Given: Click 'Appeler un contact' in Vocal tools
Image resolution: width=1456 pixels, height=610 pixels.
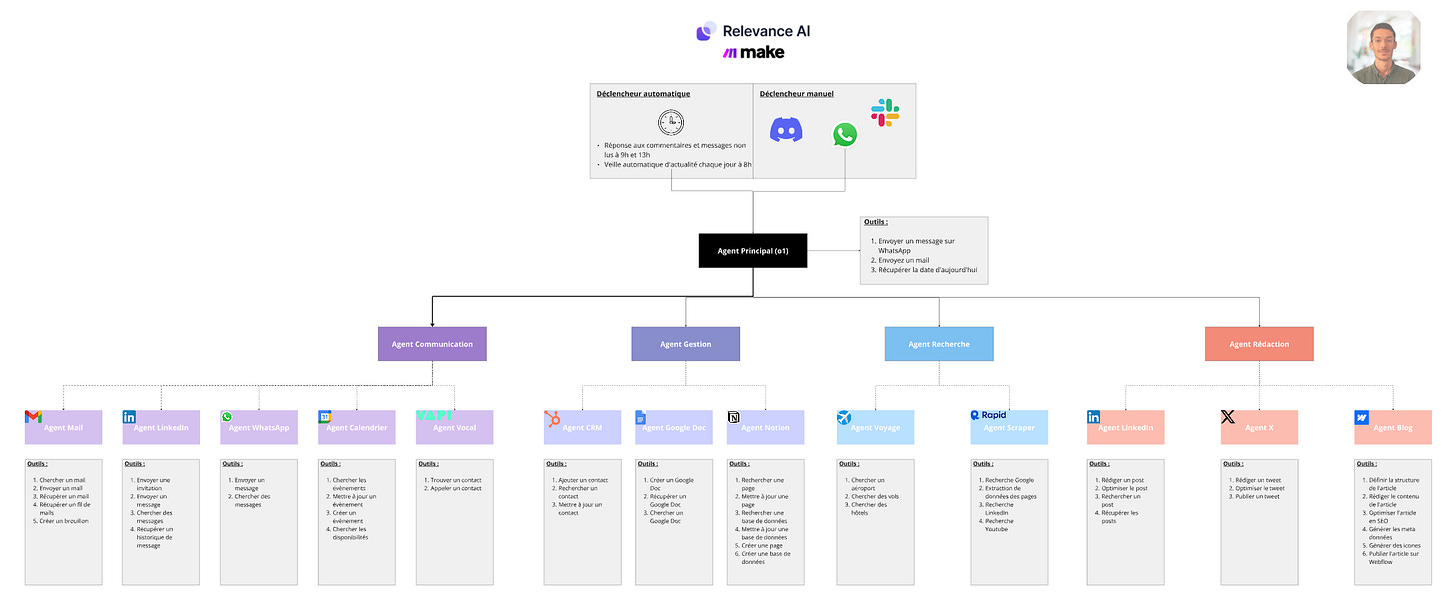Looking at the screenshot, I should coord(456,488).
